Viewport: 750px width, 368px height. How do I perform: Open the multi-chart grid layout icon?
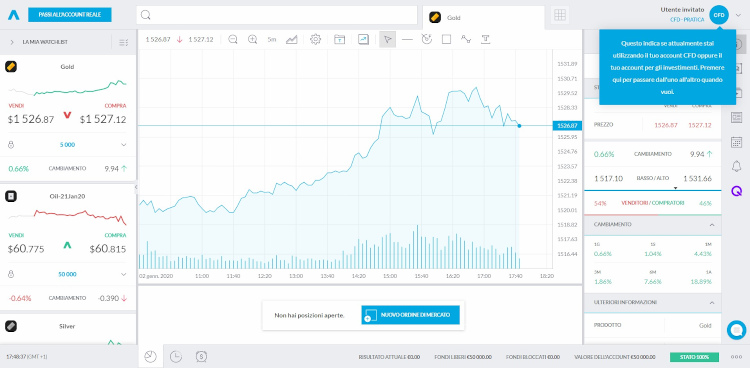pos(560,15)
